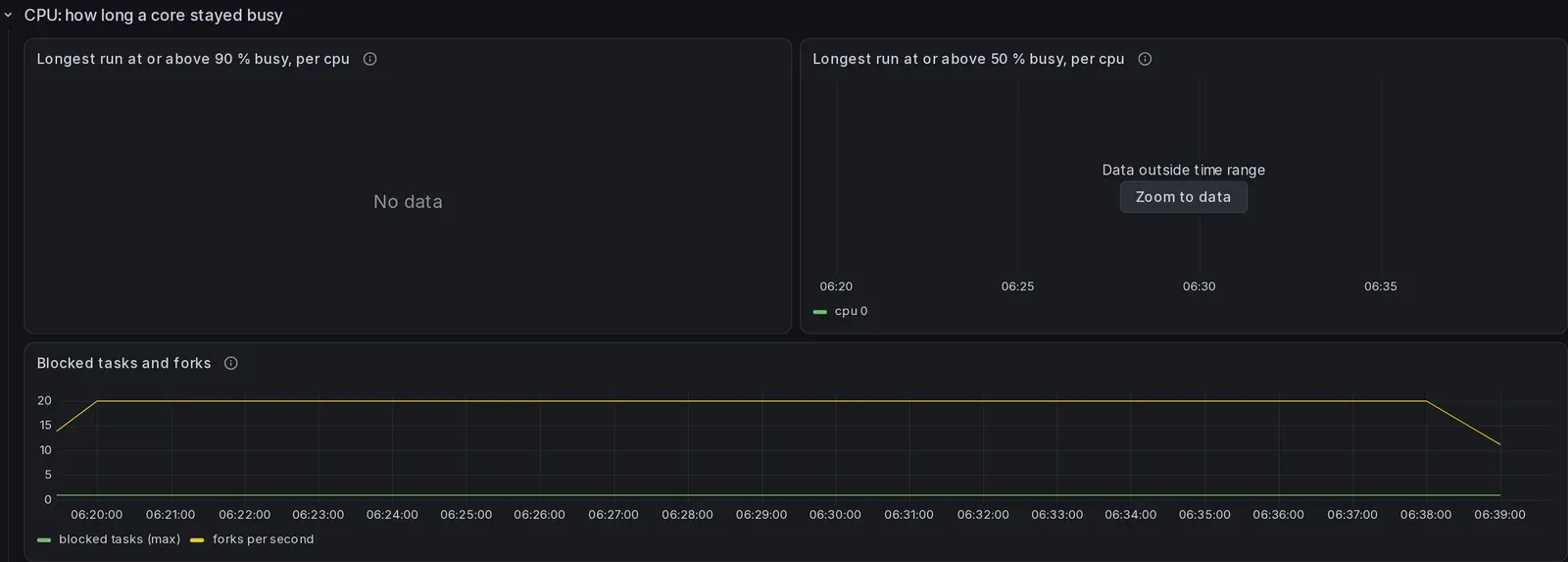Image resolution: width=1568 pixels, height=562 pixels.
Task: Show info for the 50 % busy panel
Action: point(1145,59)
